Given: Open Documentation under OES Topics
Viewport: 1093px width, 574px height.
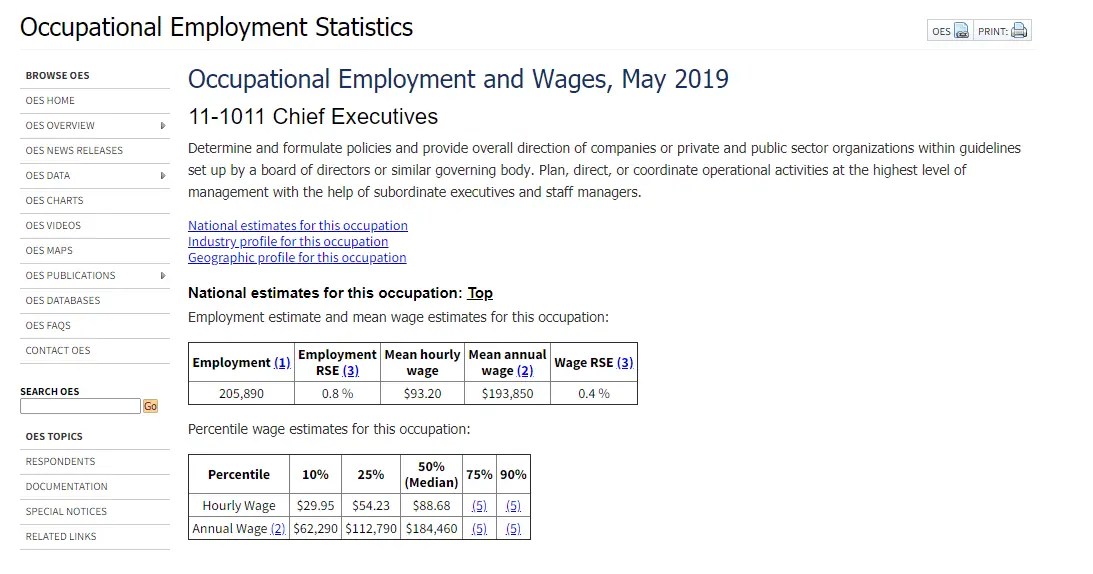Looking at the screenshot, I should click(x=66, y=487).
